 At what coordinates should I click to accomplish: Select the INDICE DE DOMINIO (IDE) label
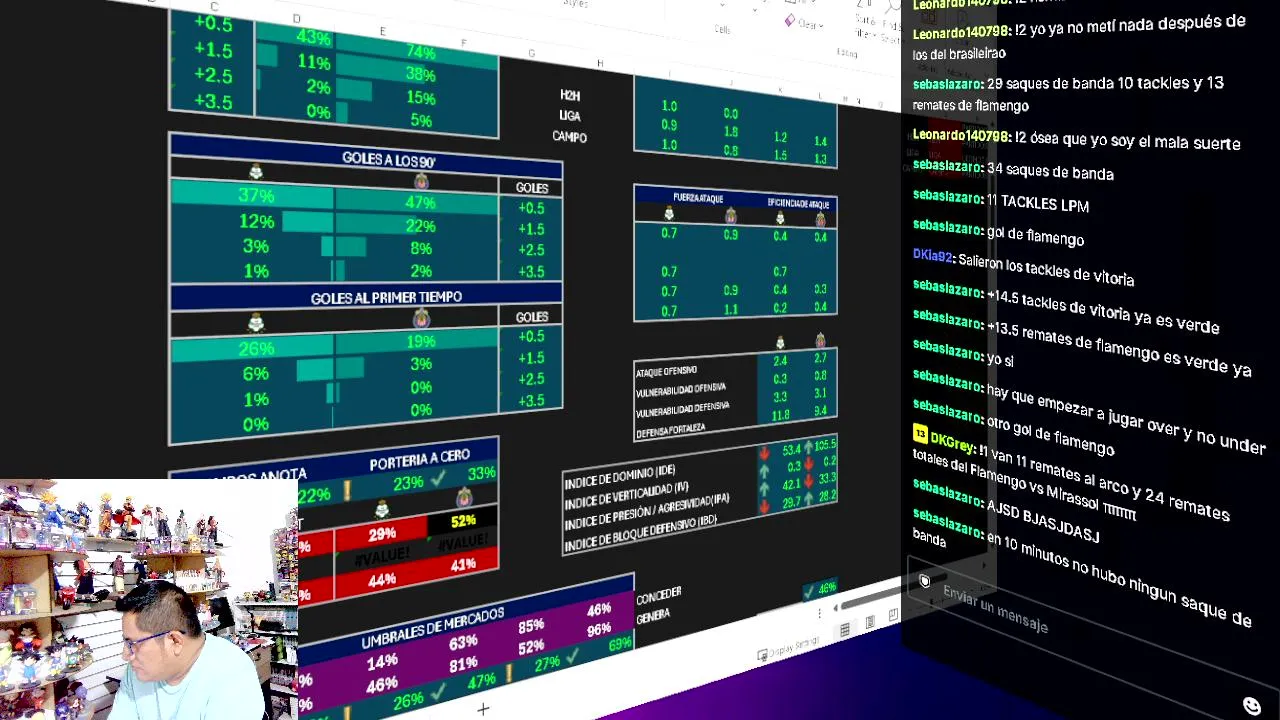pos(620,477)
